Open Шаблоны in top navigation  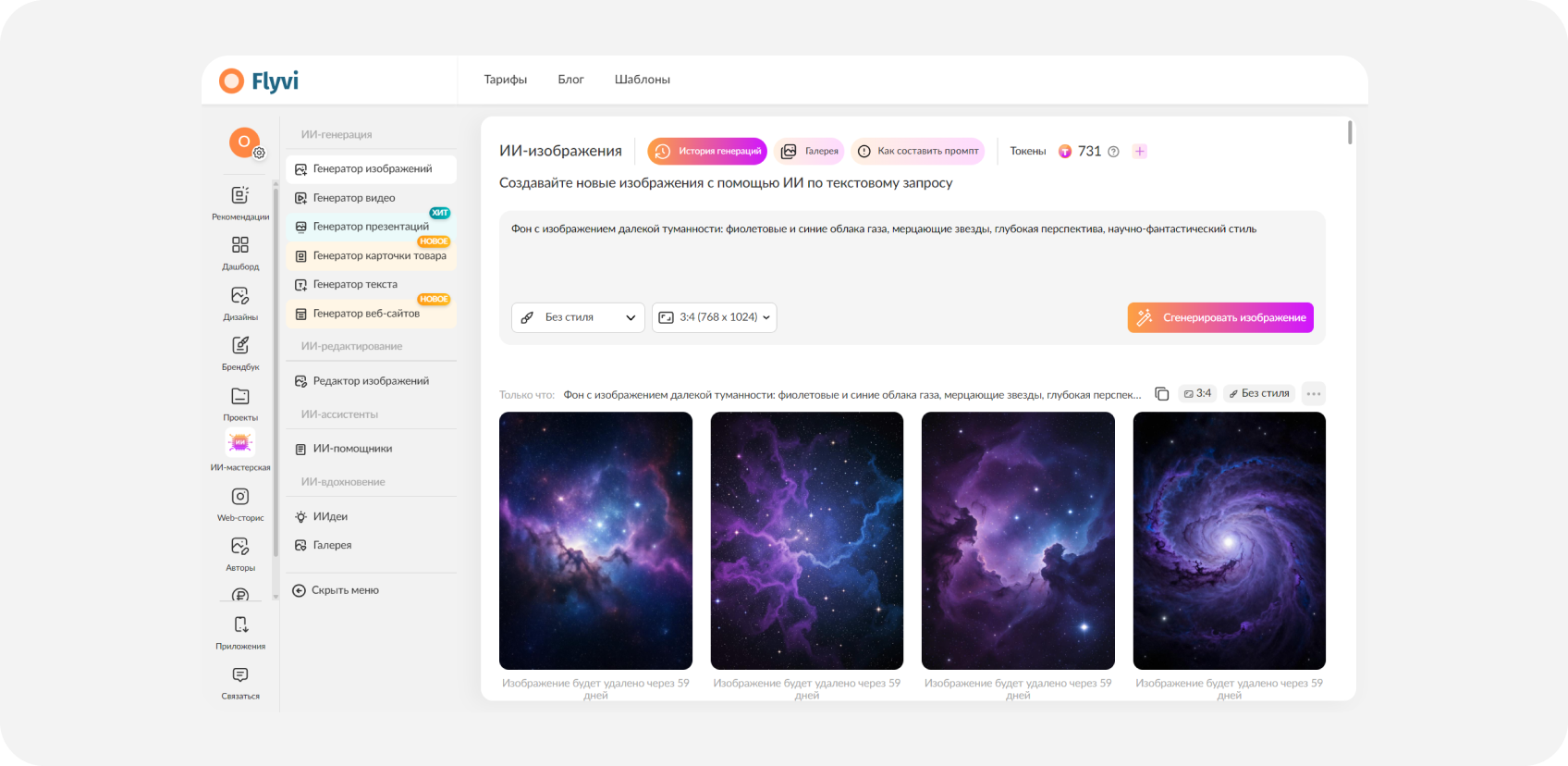[x=643, y=80]
